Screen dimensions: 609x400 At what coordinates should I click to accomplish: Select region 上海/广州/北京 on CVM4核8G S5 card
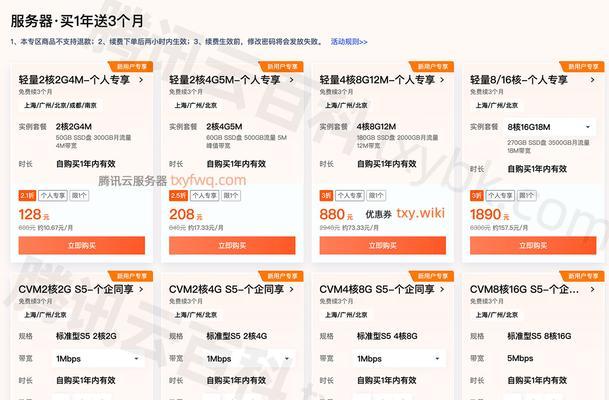(346, 315)
